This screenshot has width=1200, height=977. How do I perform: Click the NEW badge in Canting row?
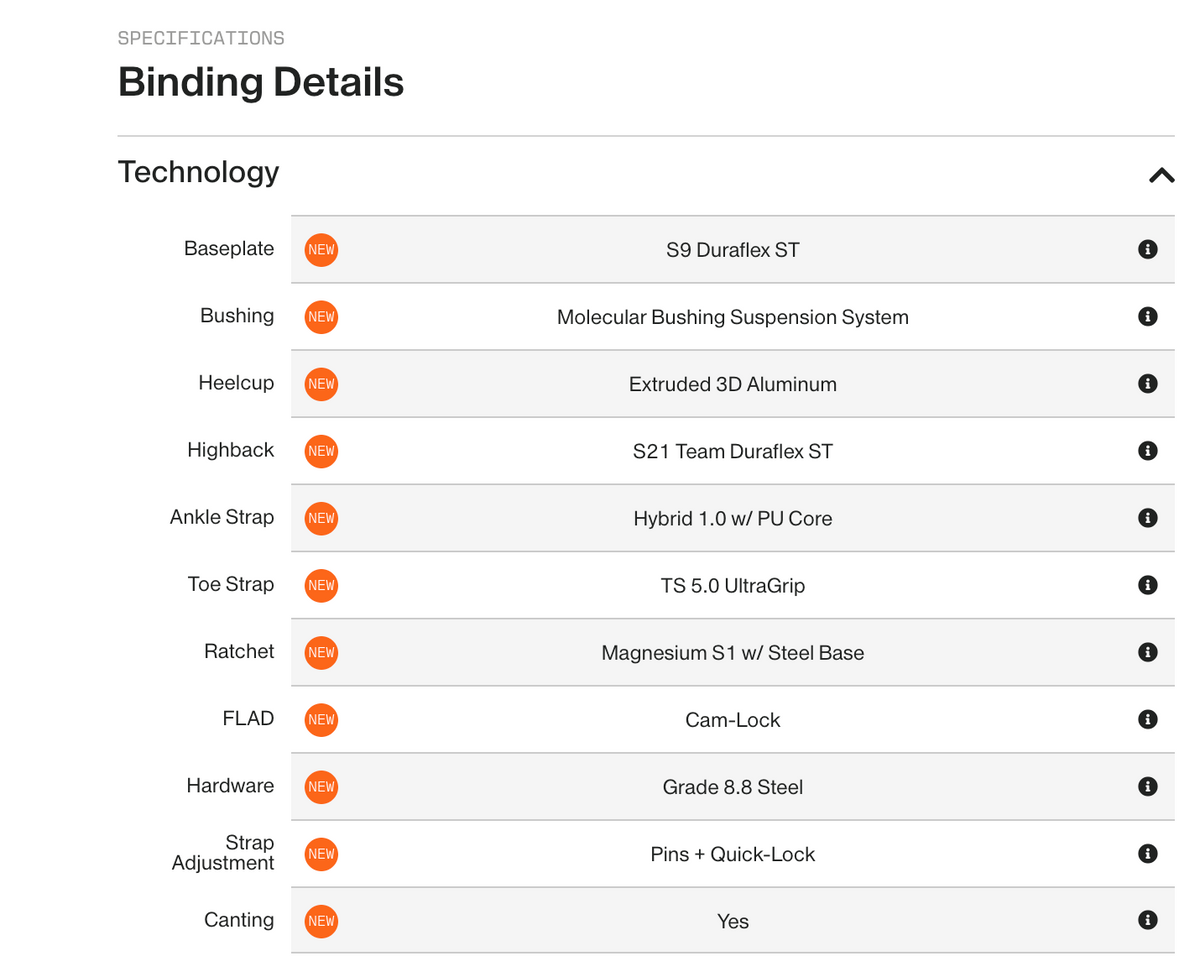pos(321,920)
